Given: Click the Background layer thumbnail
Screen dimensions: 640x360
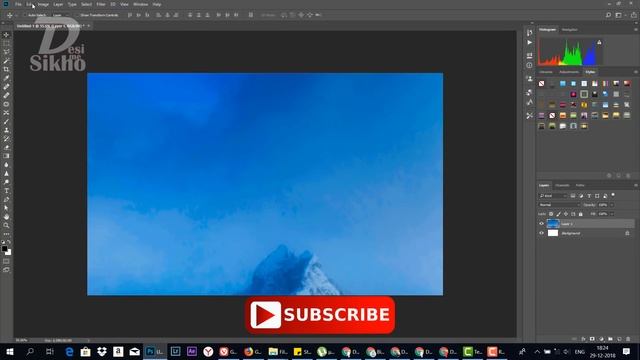Looking at the screenshot, I should click(x=553, y=233).
